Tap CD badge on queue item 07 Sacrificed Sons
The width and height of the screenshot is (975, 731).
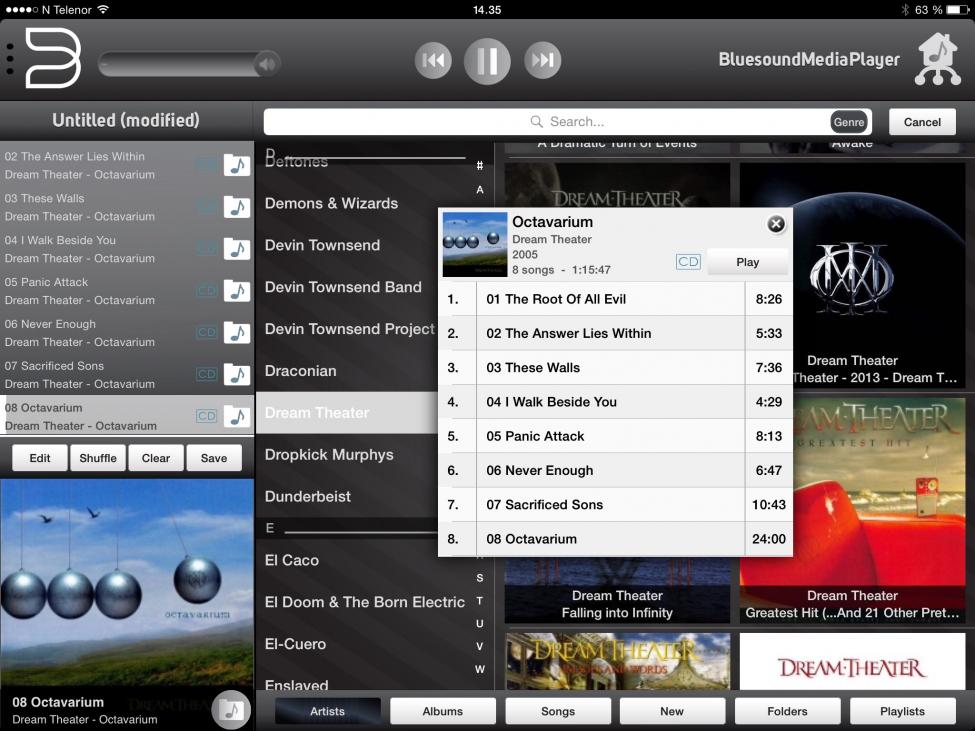click(x=206, y=374)
